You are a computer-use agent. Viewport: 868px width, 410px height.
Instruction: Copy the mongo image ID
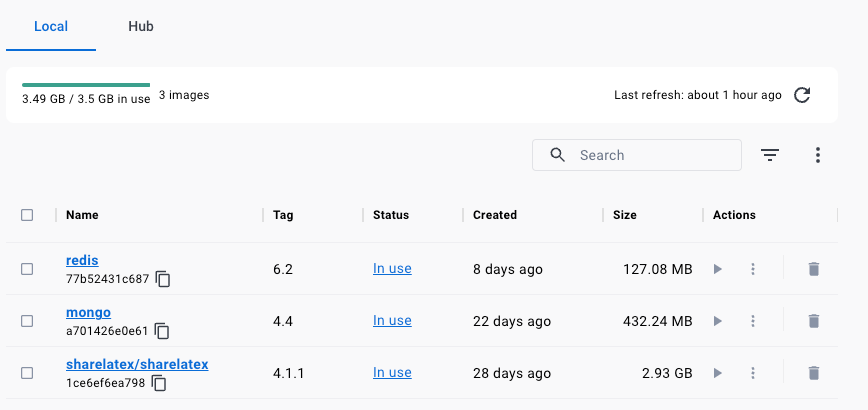point(161,331)
